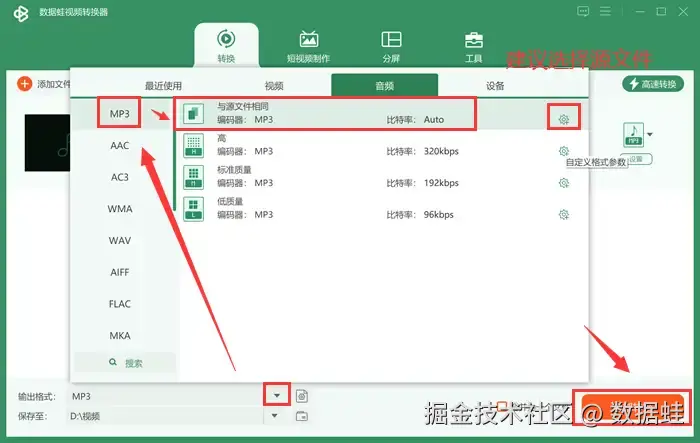Switch to the 视频 format tab
This screenshot has height=443, width=700.
coord(274,85)
